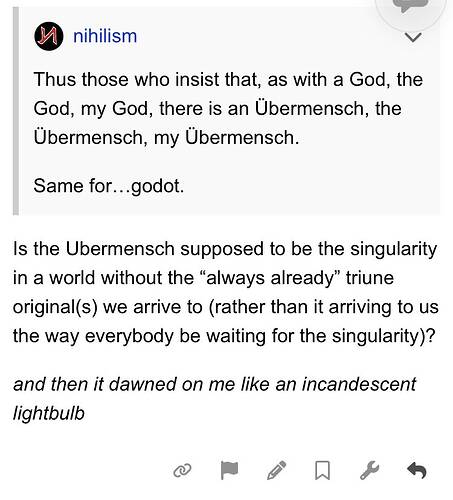Click the paragraph starting "Is the Ubermensch supposed"

tap(226, 292)
